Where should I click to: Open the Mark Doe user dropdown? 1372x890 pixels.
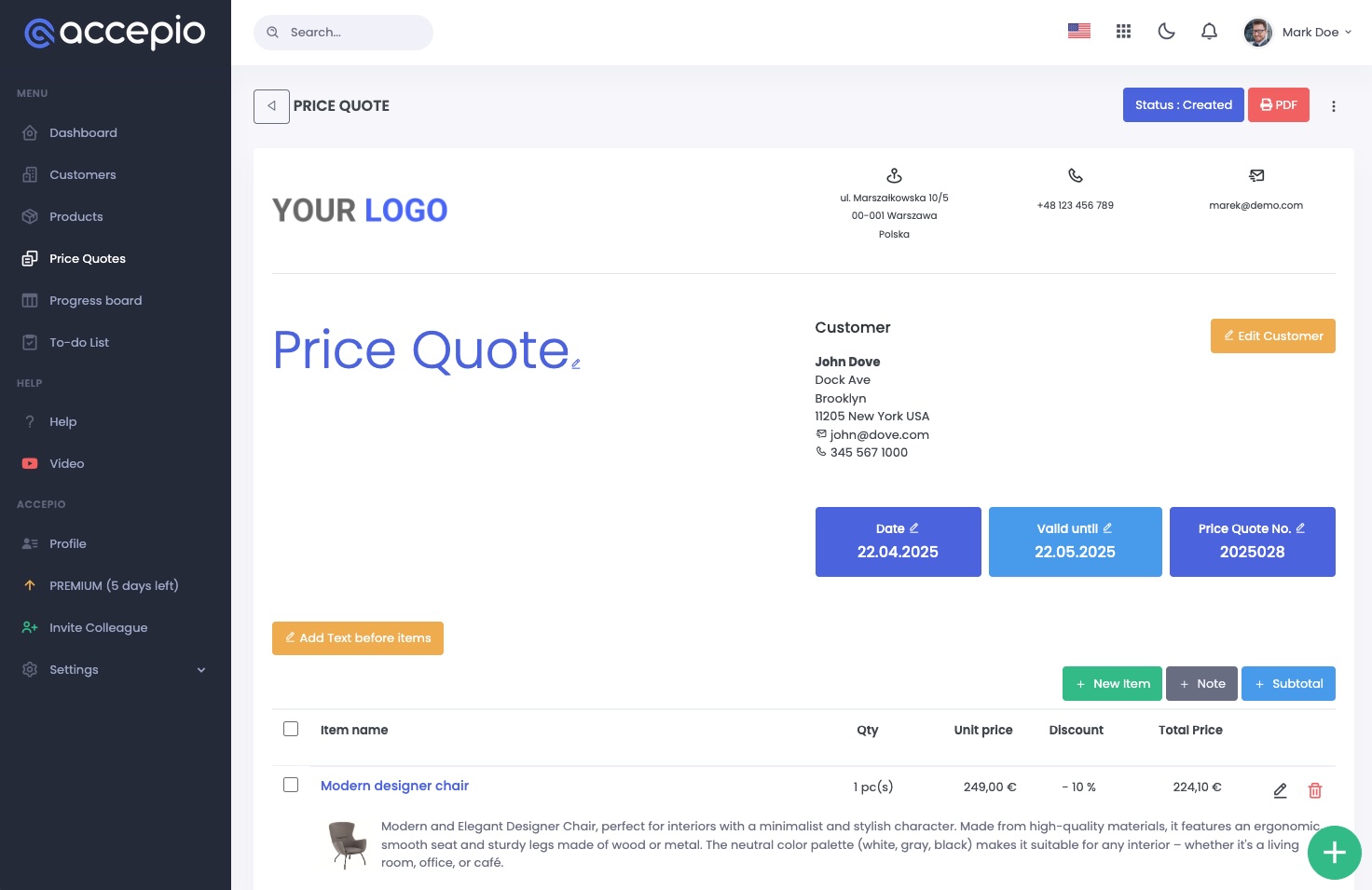coord(1298,32)
